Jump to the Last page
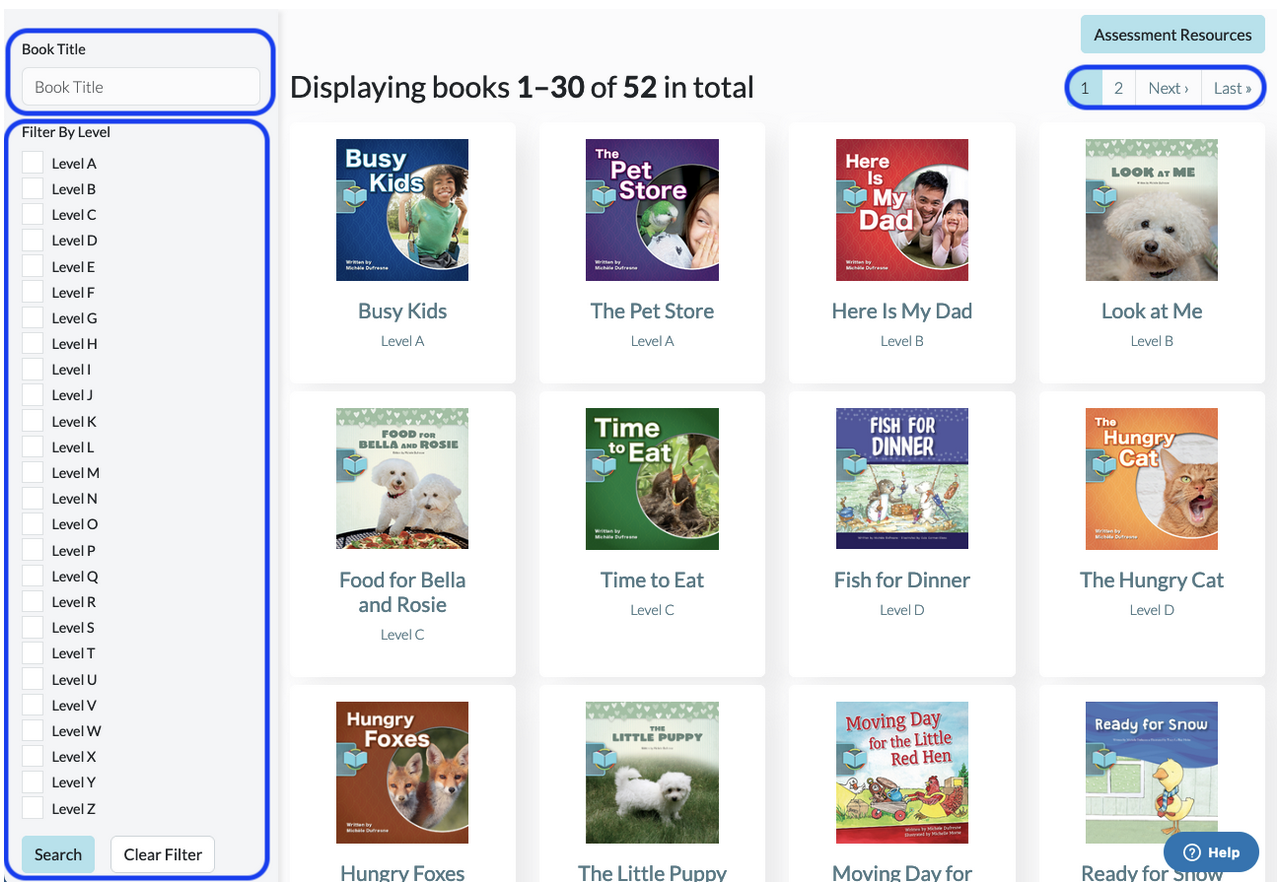 tap(1232, 88)
